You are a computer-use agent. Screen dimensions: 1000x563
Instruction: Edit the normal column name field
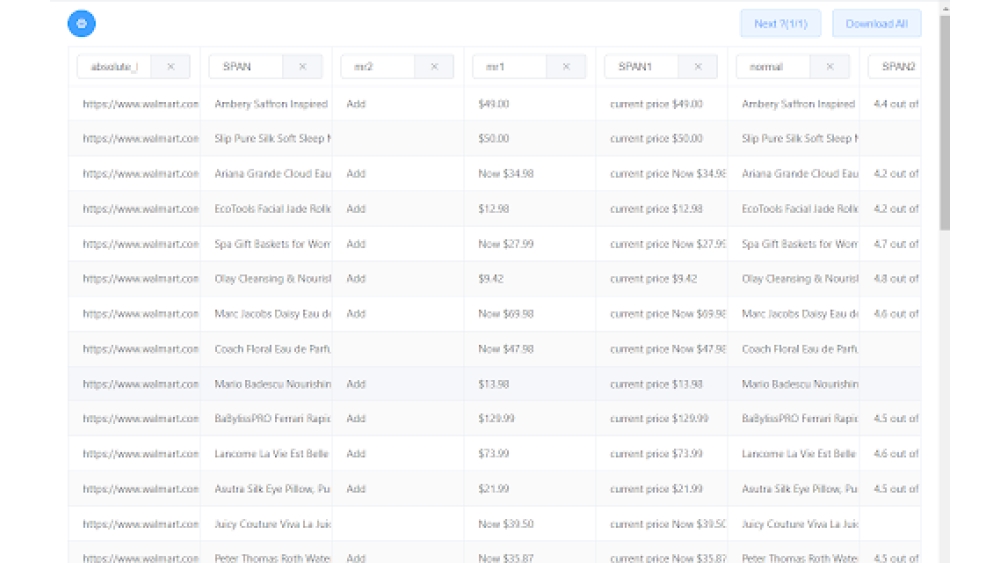point(773,66)
